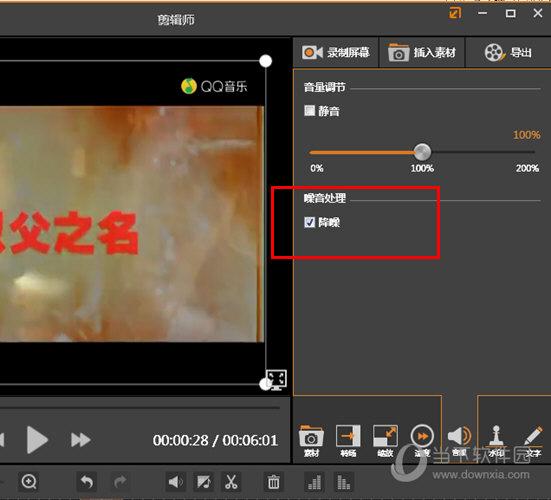Viewport: 551px width, 500px height.
Task: Open the 素材 material tab
Action: click(311, 441)
